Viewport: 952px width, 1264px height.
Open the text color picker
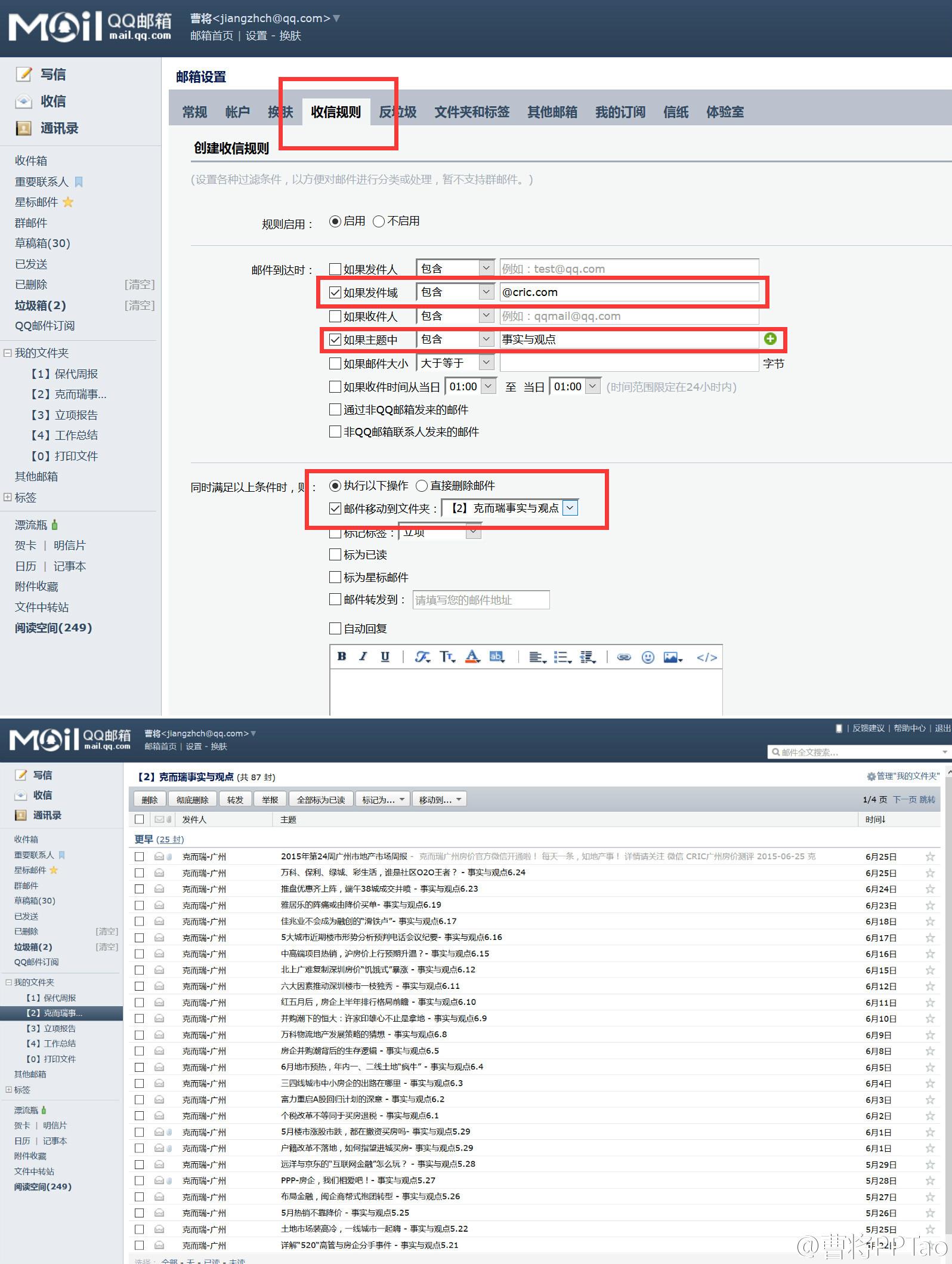[x=472, y=656]
